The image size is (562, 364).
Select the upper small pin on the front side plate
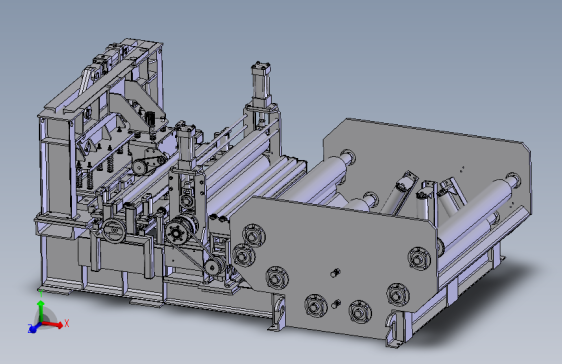(336, 273)
